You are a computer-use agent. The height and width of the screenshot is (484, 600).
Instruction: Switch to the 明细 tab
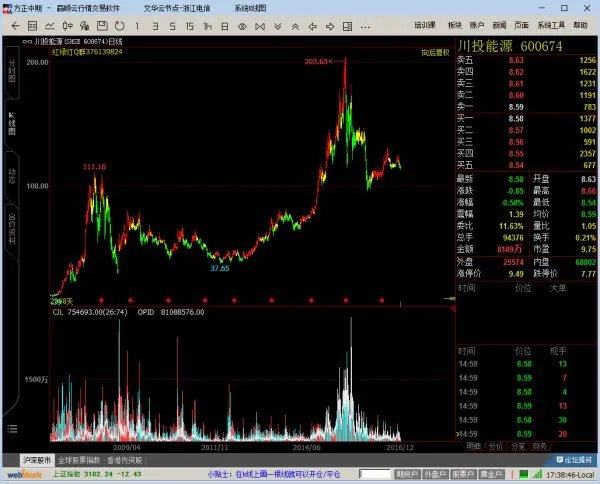[x=473, y=446]
